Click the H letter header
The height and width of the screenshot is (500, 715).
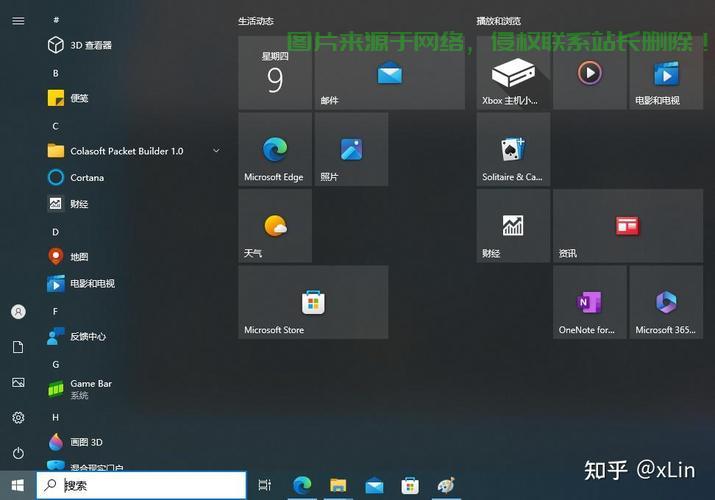[x=56, y=417]
